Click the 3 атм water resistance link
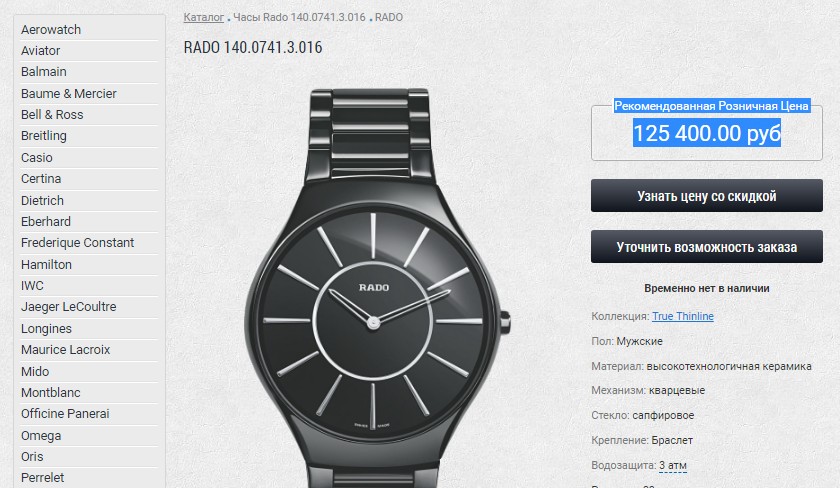Screen dimensions: 840x488 [673, 465]
